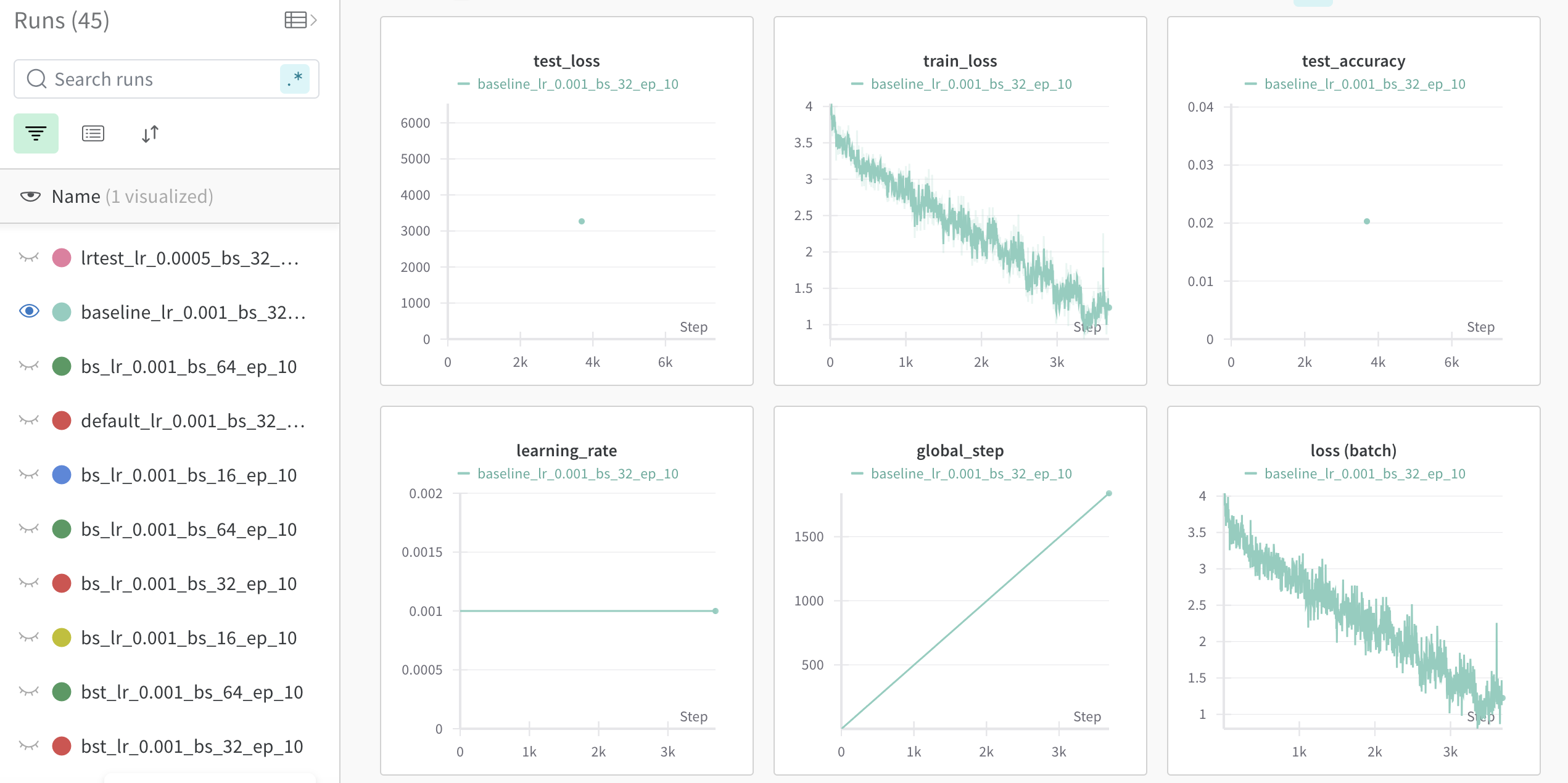1568x783 pixels.
Task: Open the lrtest_lr_0.0005_bs_32 run
Action: 191,258
